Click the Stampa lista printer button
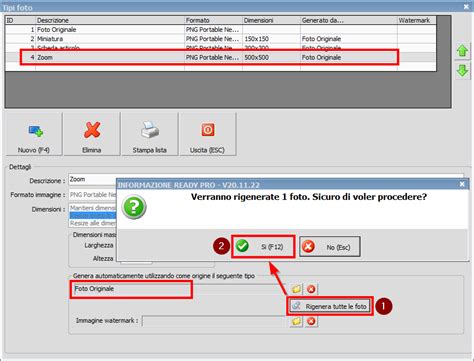Viewport: 474px width, 361px height. tap(150, 134)
